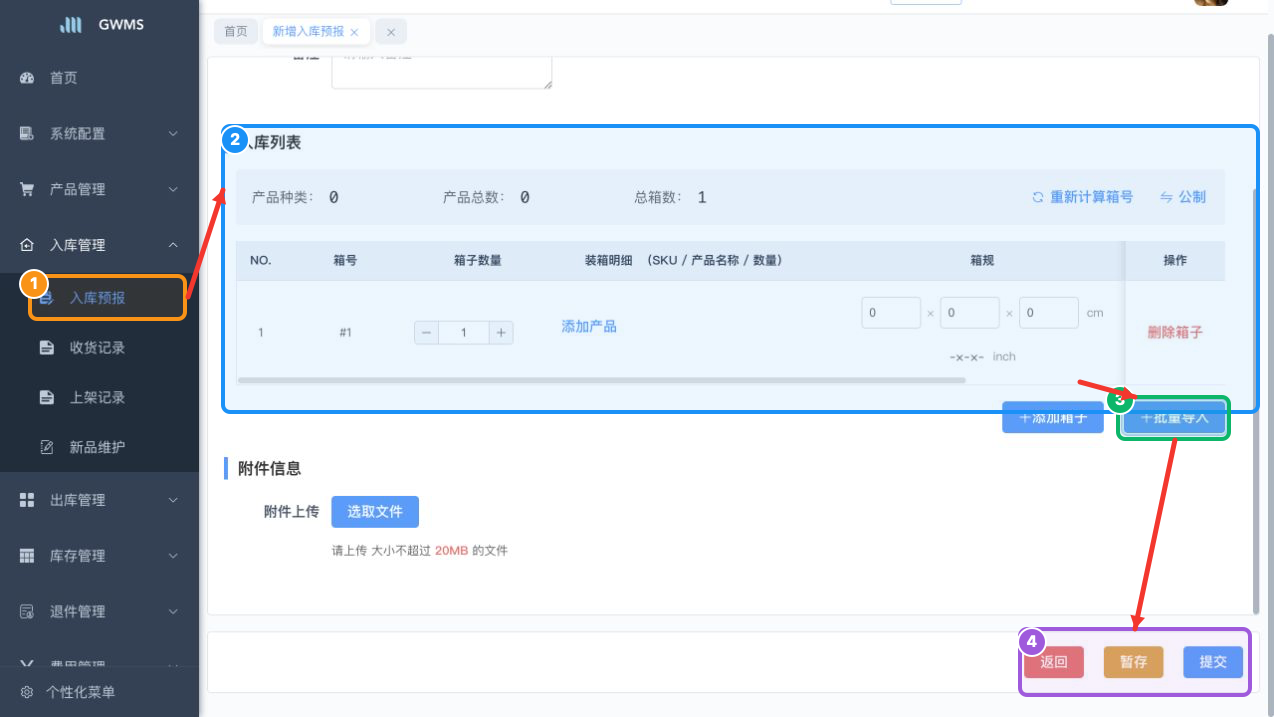Expand the 产品管理 menu

click(x=173, y=189)
